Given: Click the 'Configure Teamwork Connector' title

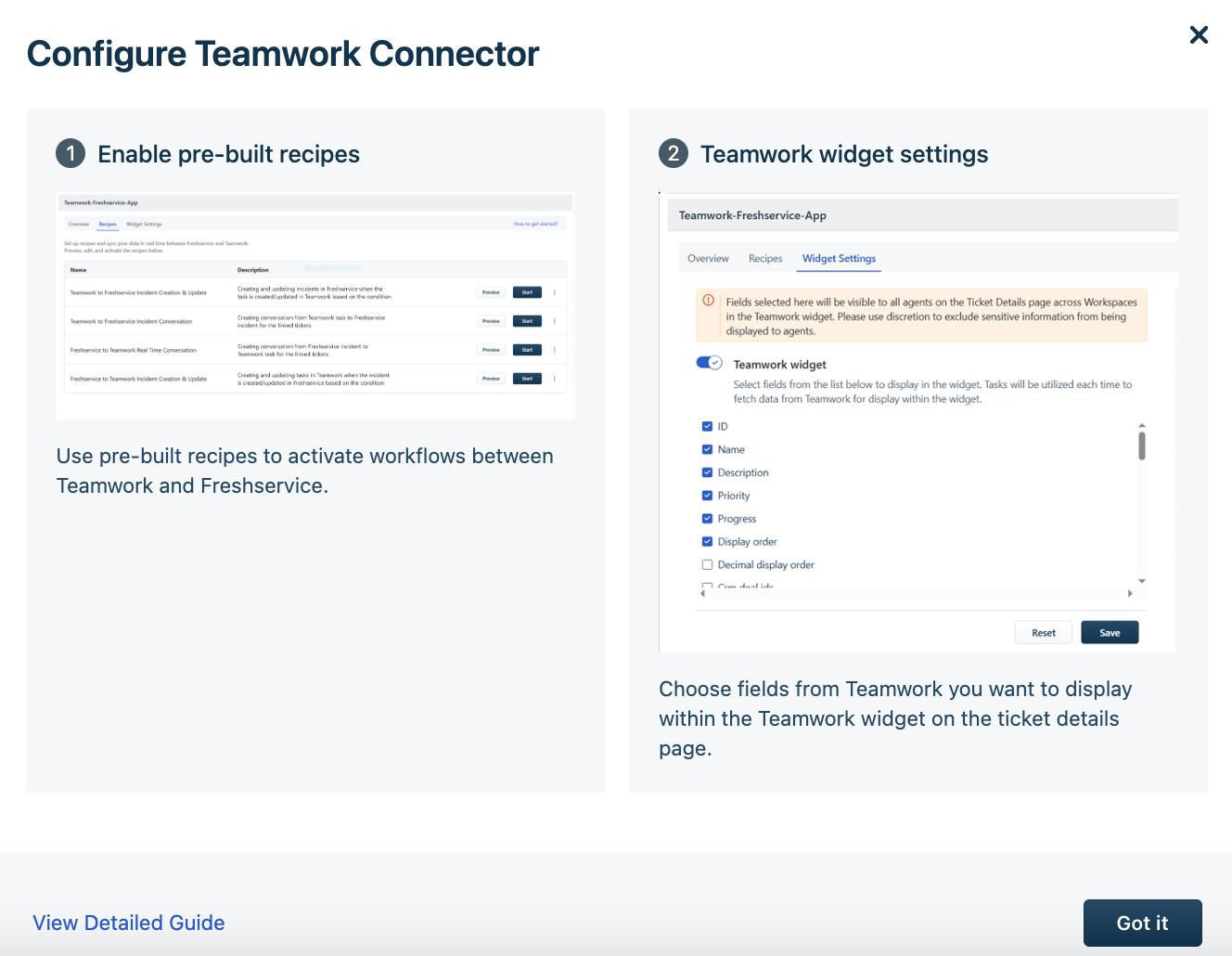Looking at the screenshot, I should click(283, 54).
